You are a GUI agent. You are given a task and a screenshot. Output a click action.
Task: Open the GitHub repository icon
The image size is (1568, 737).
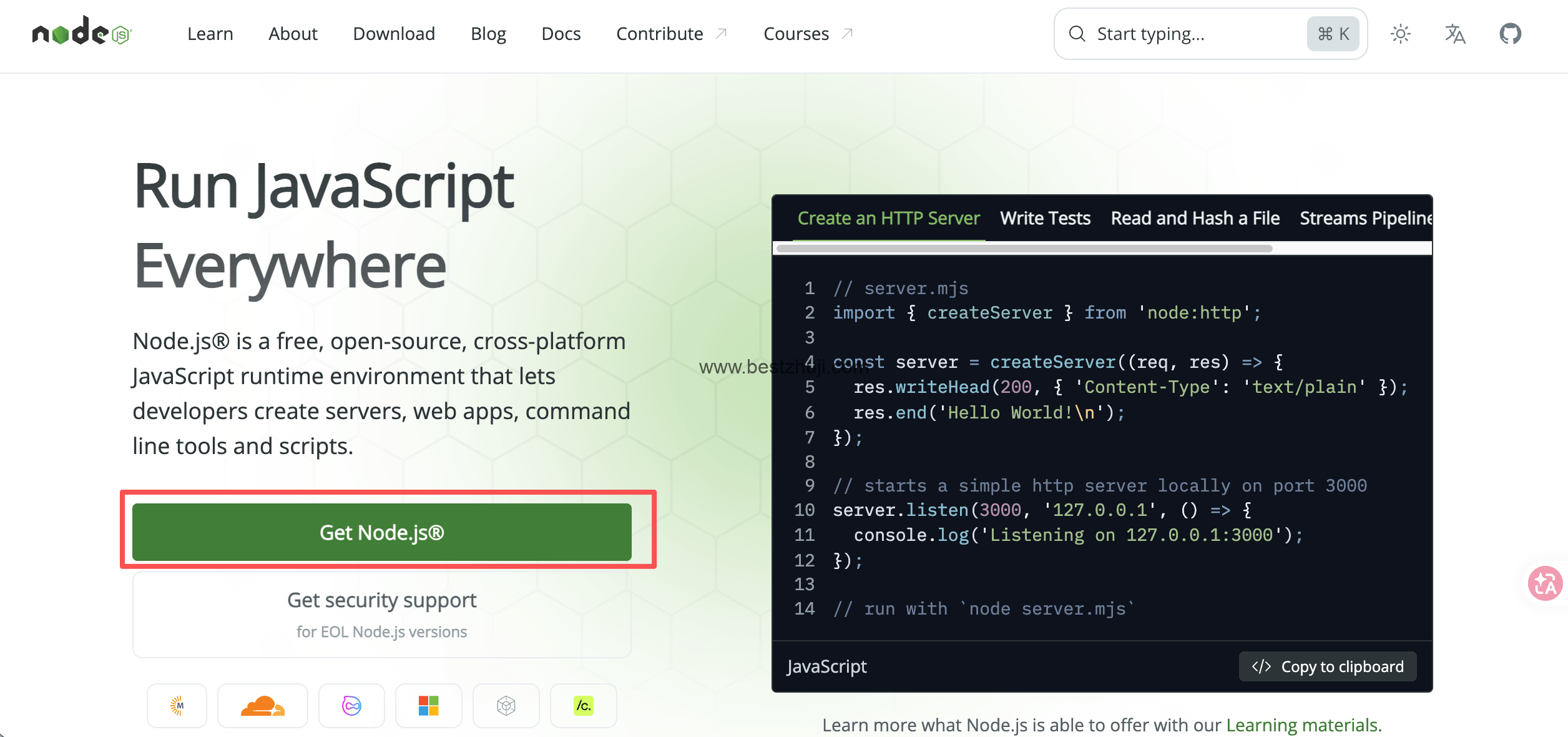(x=1511, y=34)
